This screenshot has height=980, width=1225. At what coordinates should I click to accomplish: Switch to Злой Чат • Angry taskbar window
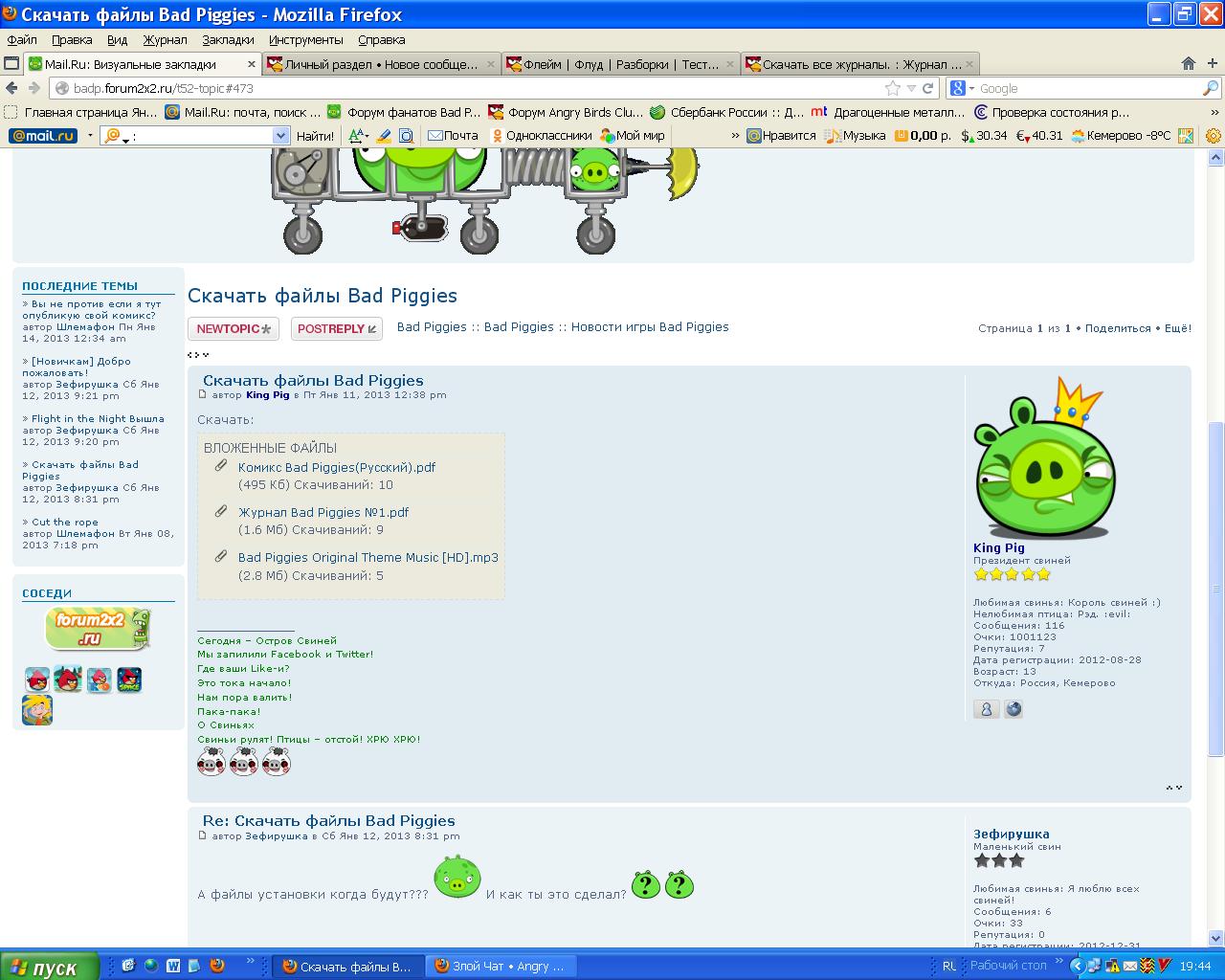tap(501, 967)
